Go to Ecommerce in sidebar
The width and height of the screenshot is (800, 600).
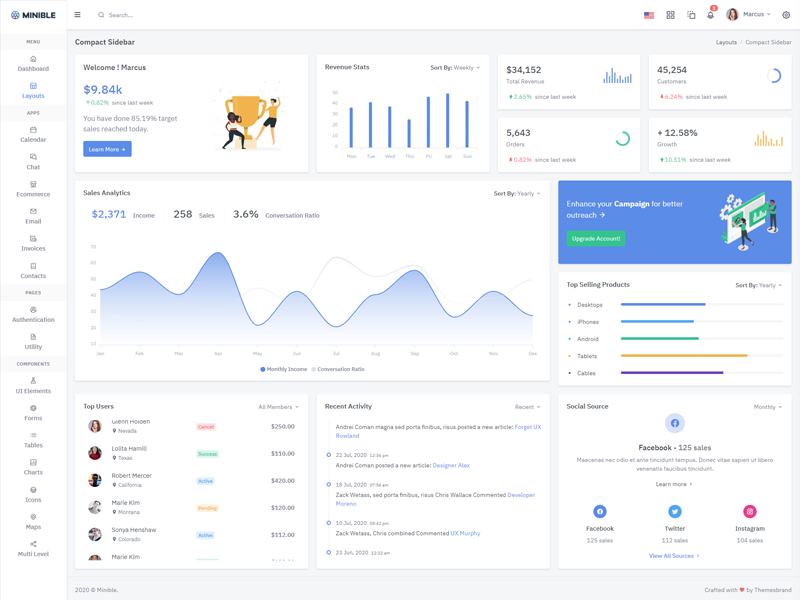(x=33, y=189)
